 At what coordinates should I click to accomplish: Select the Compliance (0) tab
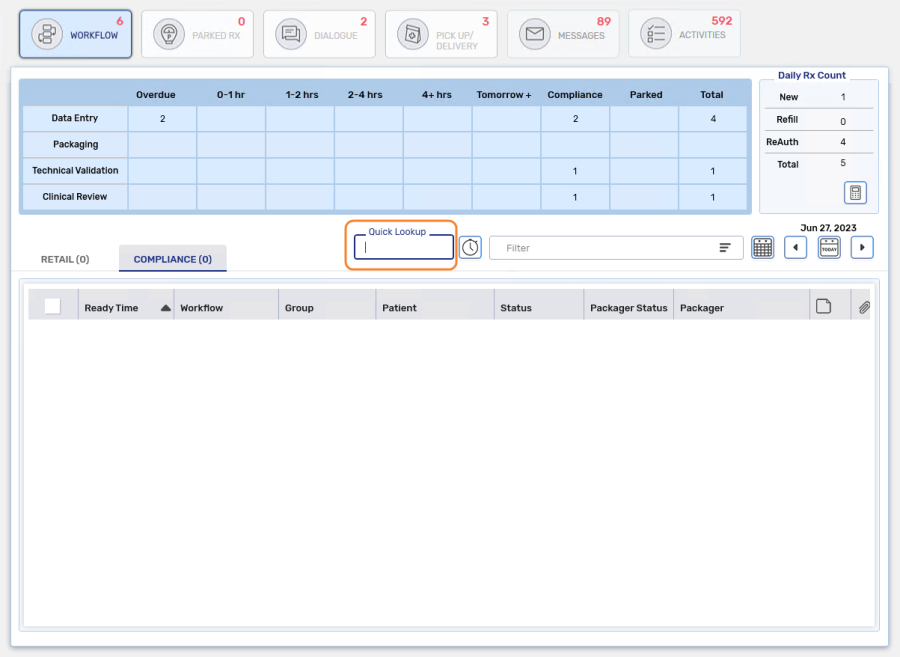pyautogui.click(x=172, y=259)
